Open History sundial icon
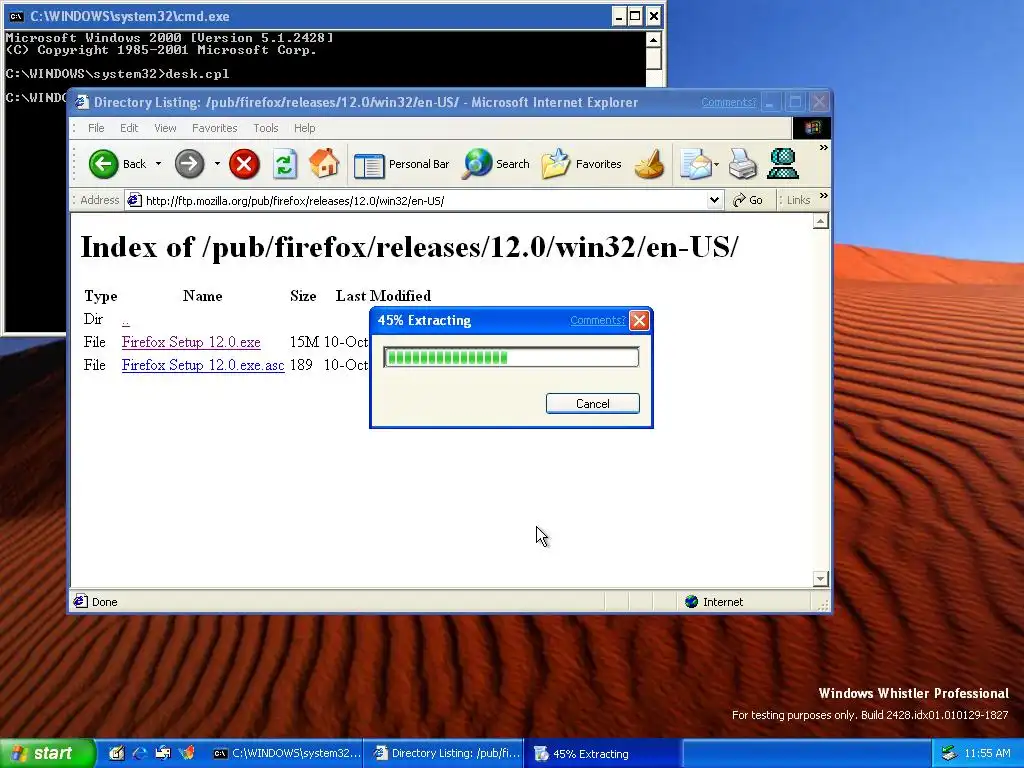 (x=649, y=164)
